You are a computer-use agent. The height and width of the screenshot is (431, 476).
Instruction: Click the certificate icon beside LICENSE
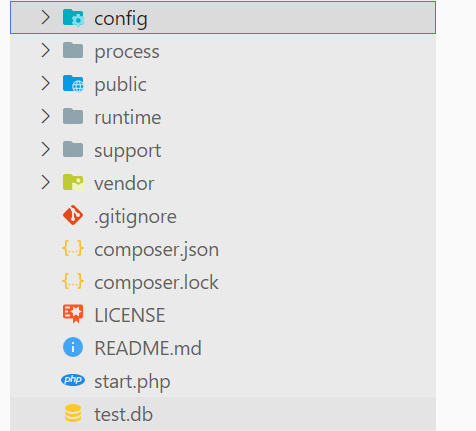click(x=73, y=314)
